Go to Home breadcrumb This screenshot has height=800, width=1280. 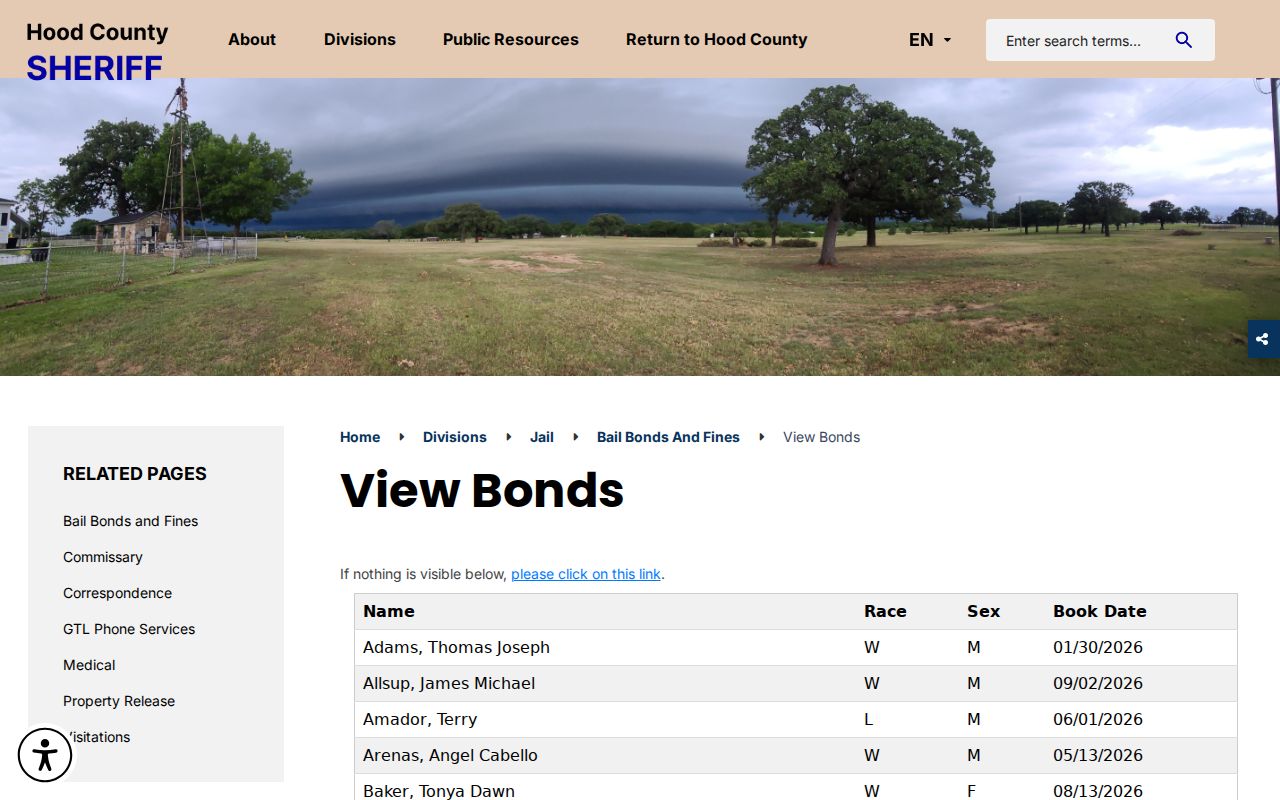click(360, 437)
